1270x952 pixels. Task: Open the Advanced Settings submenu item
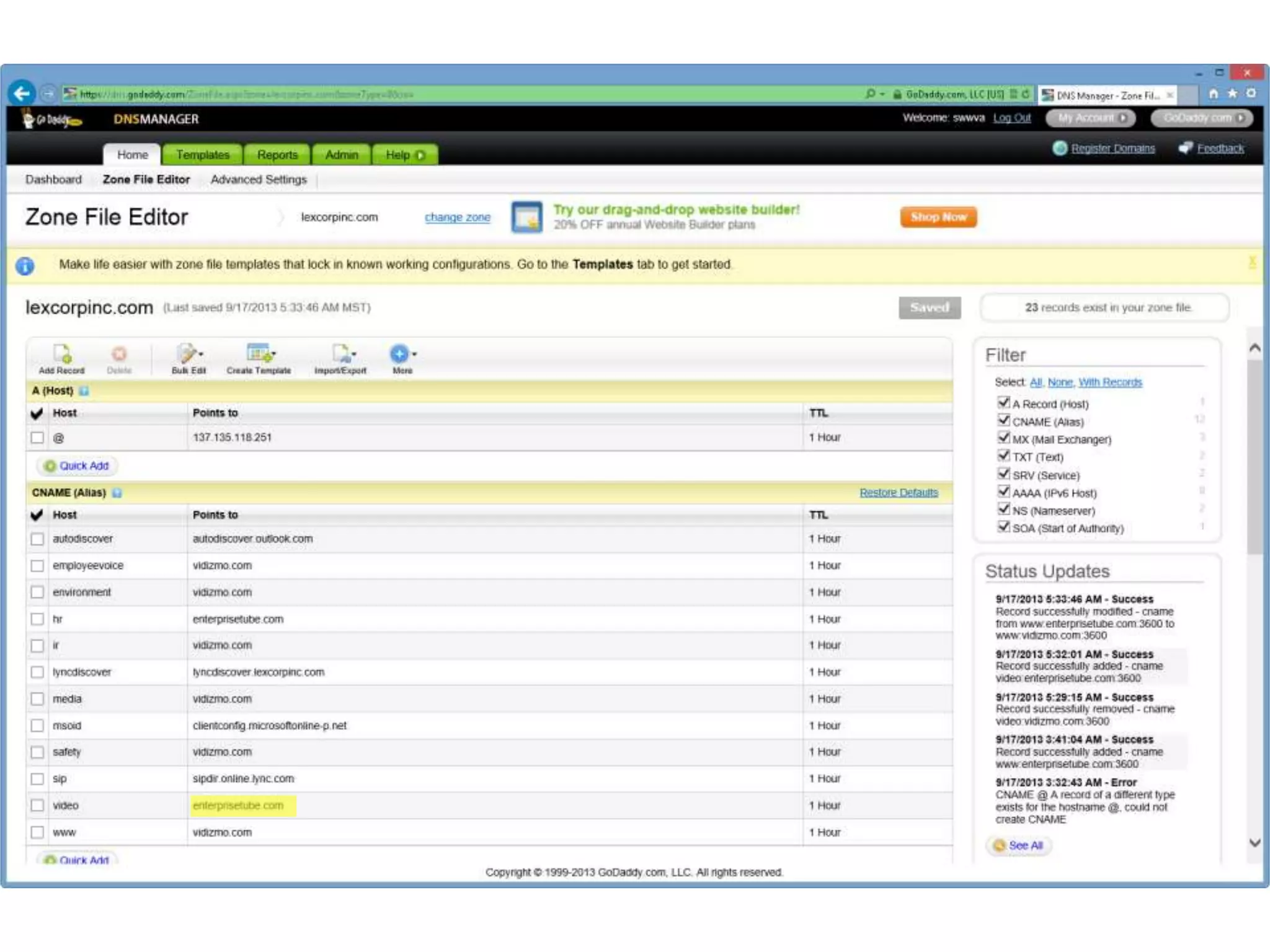pos(259,180)
